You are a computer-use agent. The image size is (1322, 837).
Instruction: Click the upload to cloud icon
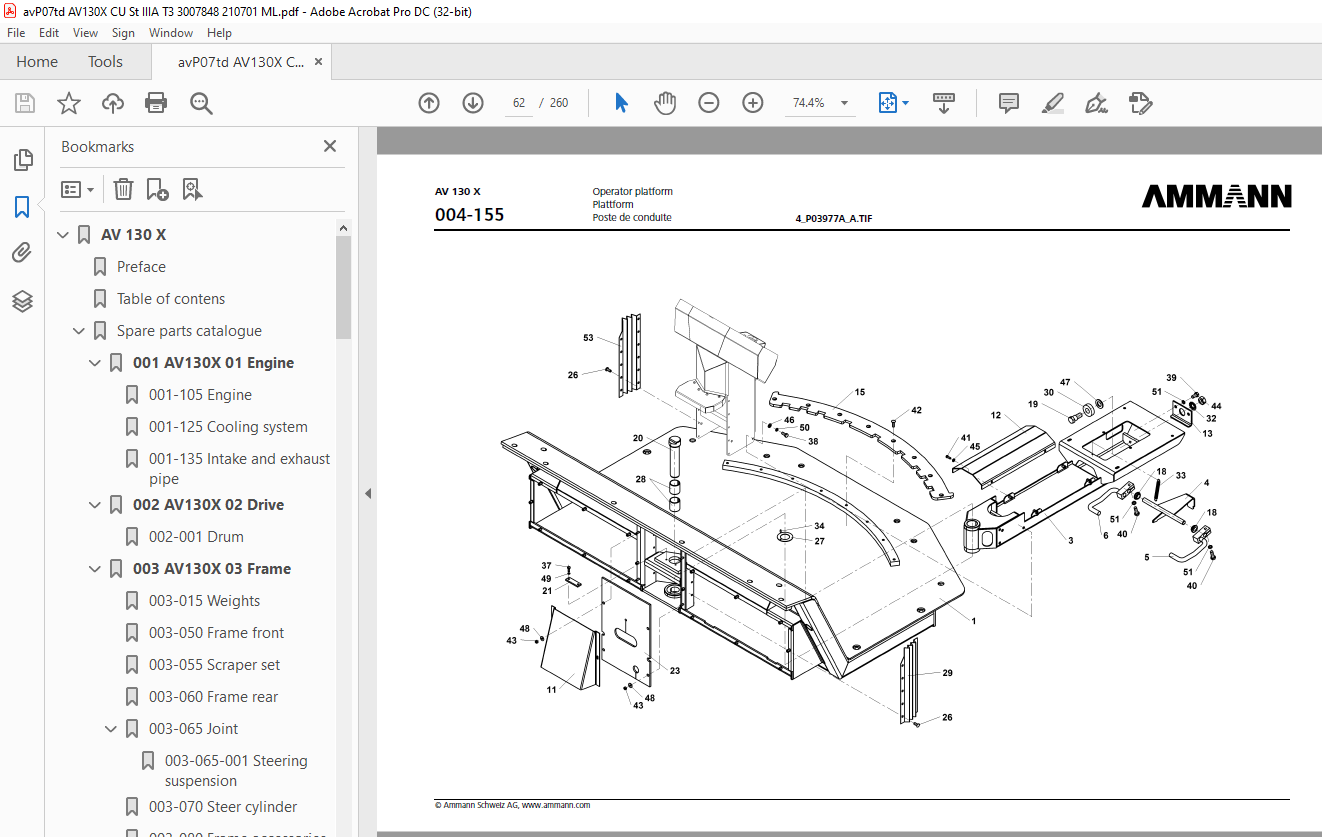(113, 103)
